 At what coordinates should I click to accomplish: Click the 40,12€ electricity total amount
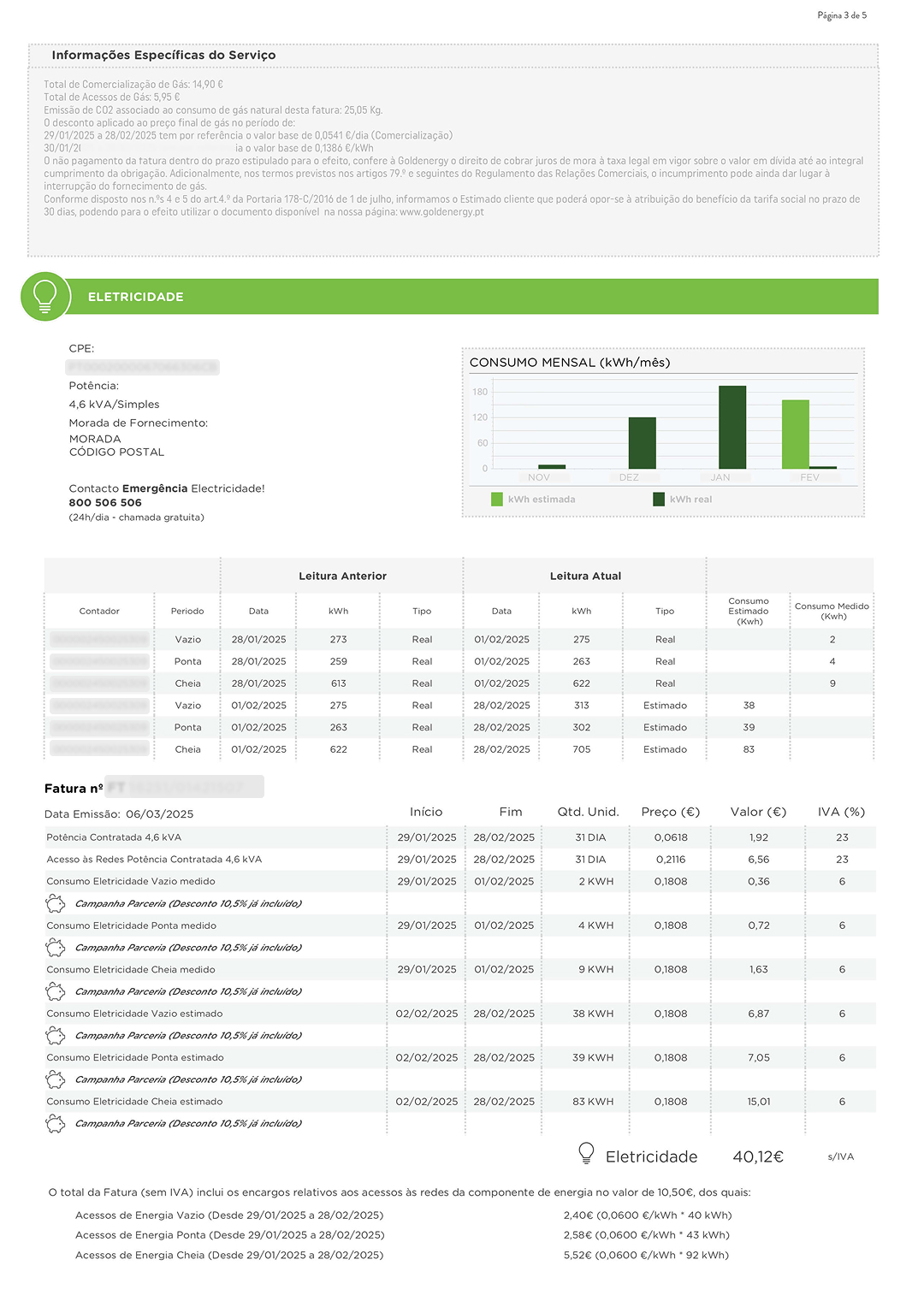(x=758, y=1156)
